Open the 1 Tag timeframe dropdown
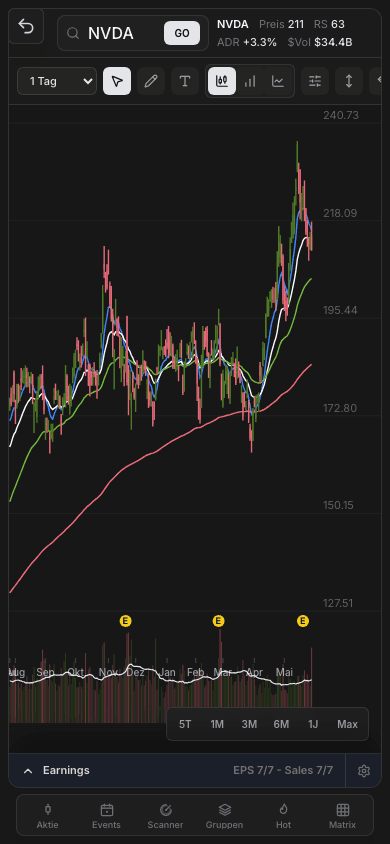 [x=57, y=81]
